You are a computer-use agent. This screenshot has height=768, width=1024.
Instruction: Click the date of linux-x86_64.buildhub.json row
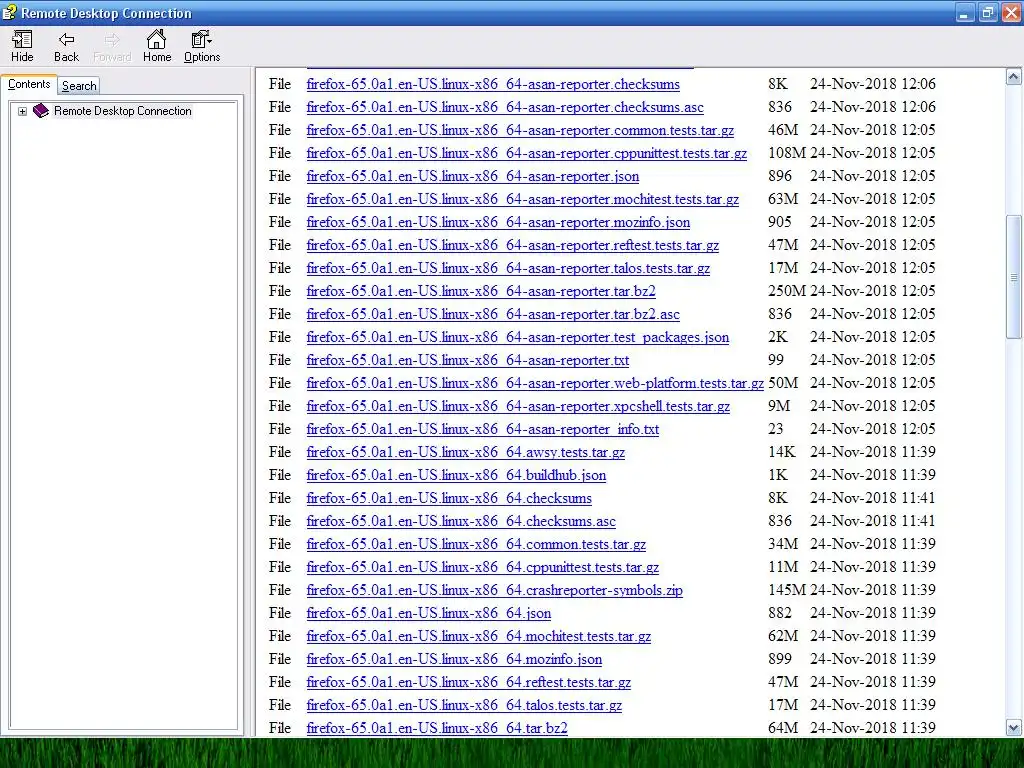pos(872,475)
